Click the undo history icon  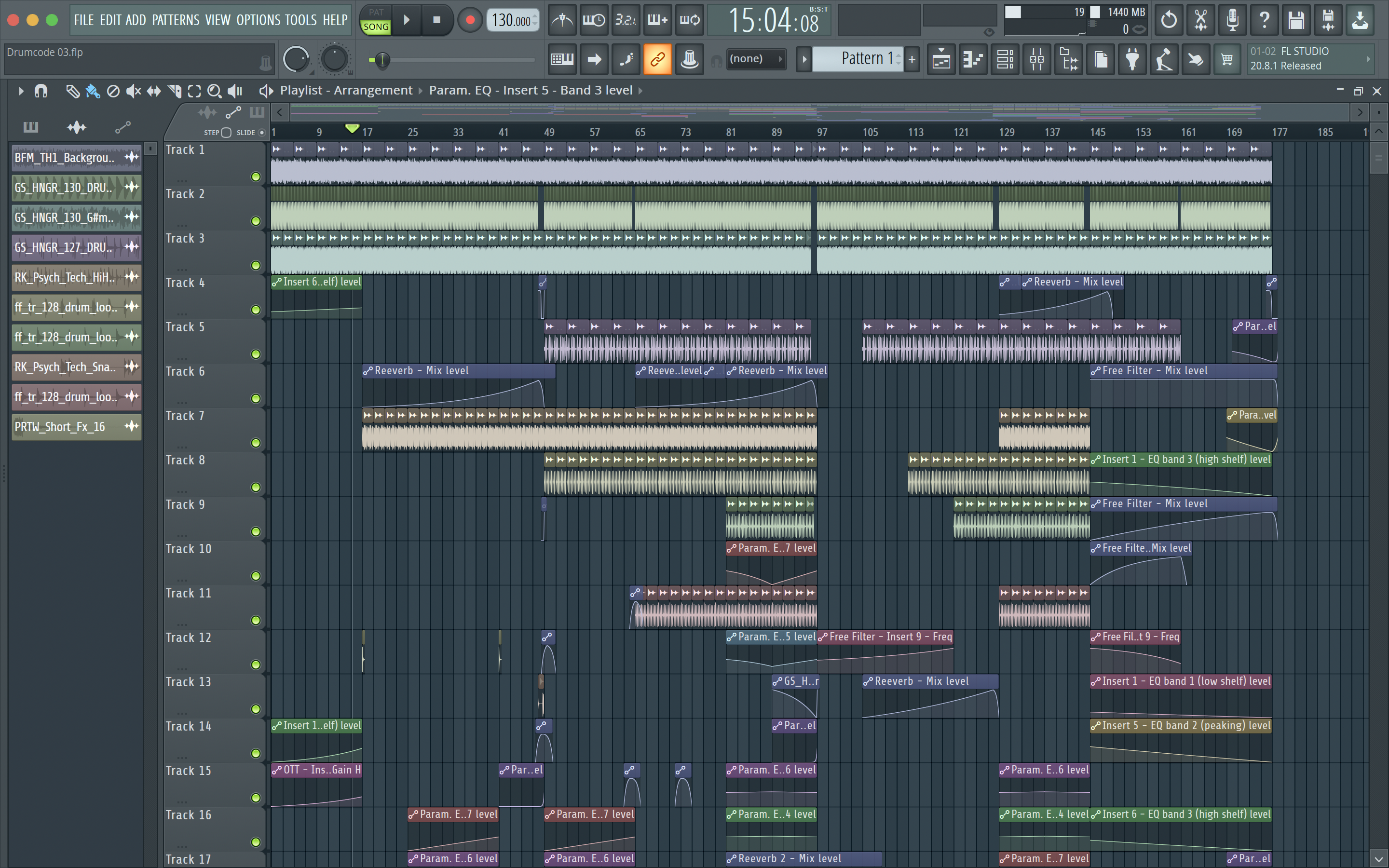[x=1169, y=20]
